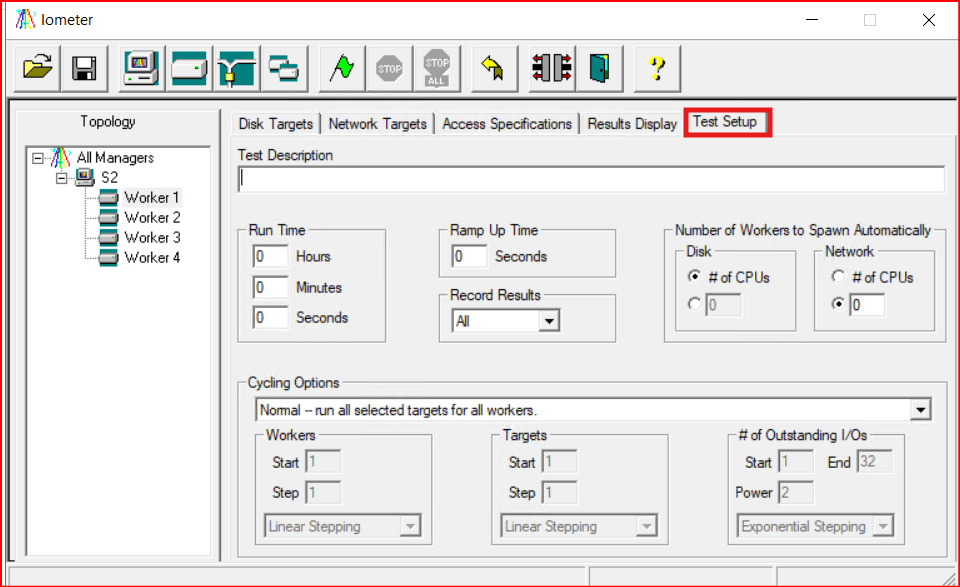
Task: Add a new network worker icon
Action: click(237, 68)
